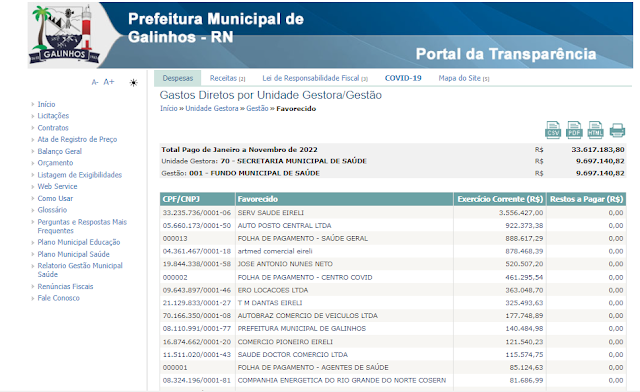The width and height of the screenshot is (640, 392).
Task: Select JOSE ANTONIO NUNES NETO row
Action: 393,264
